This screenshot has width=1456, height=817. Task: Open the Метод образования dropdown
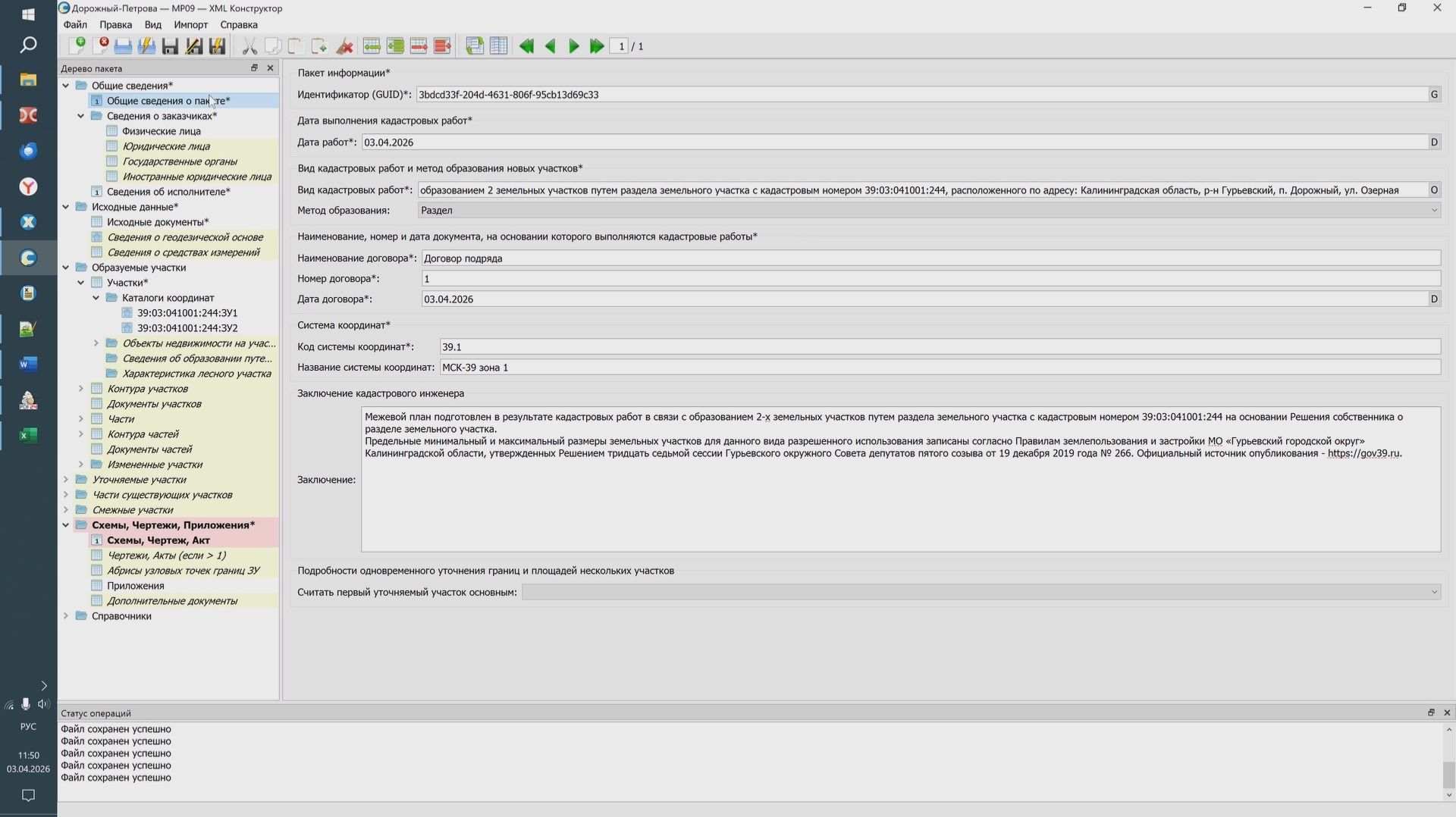[1433, 210]
